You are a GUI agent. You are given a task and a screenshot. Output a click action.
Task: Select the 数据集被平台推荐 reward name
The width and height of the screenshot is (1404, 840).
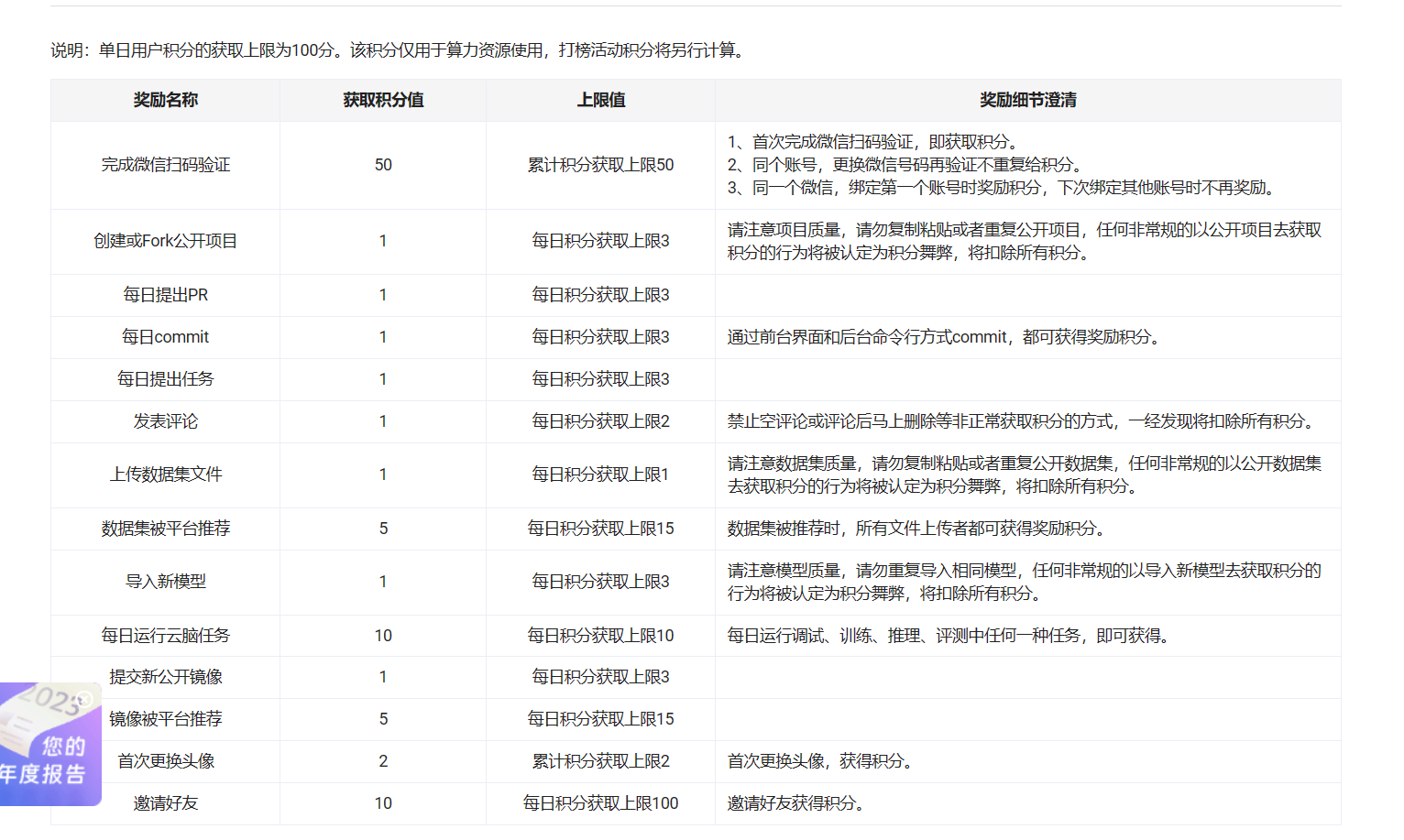click(x=166, y=529)
